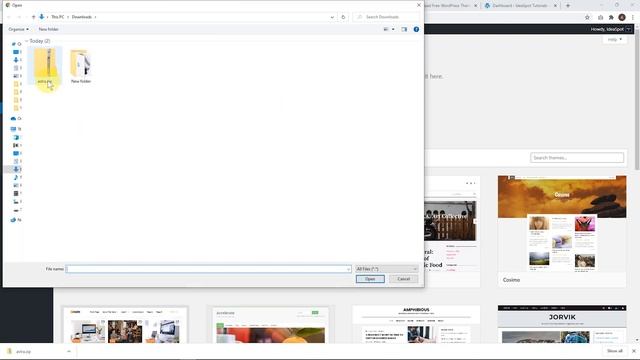Open the Amphibious theme thumbnail

point(416,324)
